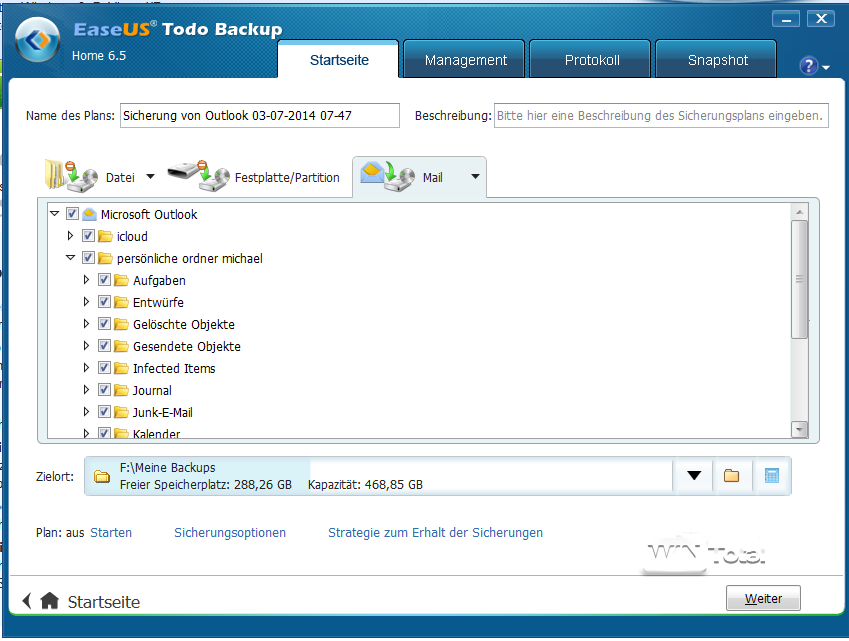Click the Gelöschte Objekte folder icon
This screenshot has height=641, width=849.
[x=121, y=324]
